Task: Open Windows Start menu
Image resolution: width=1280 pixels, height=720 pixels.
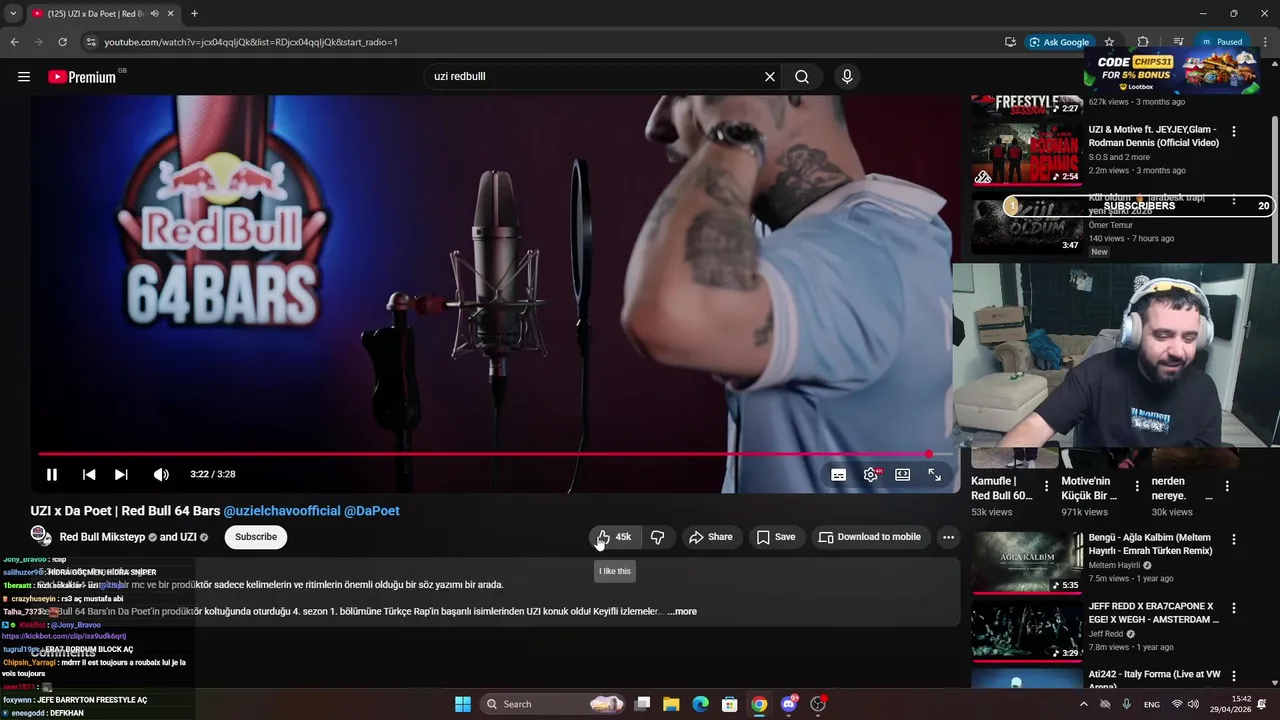Action: point(463,704)
